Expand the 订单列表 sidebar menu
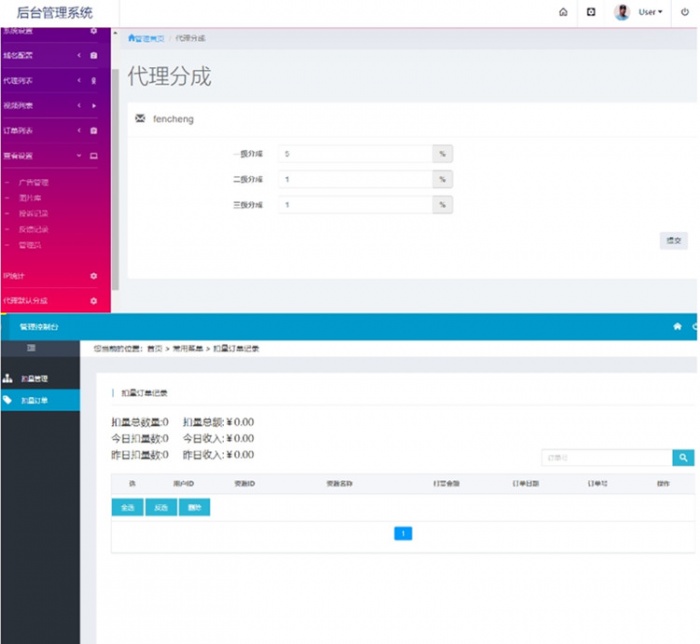 pyautogui.click(x=50, y=131)
